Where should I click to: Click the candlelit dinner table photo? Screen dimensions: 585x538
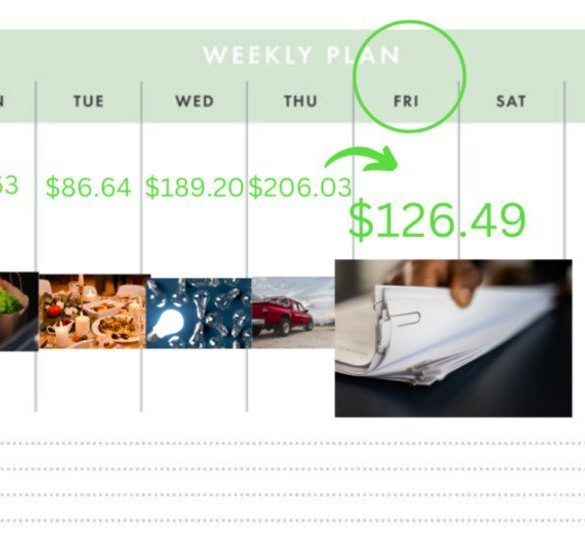click(94, 311)
